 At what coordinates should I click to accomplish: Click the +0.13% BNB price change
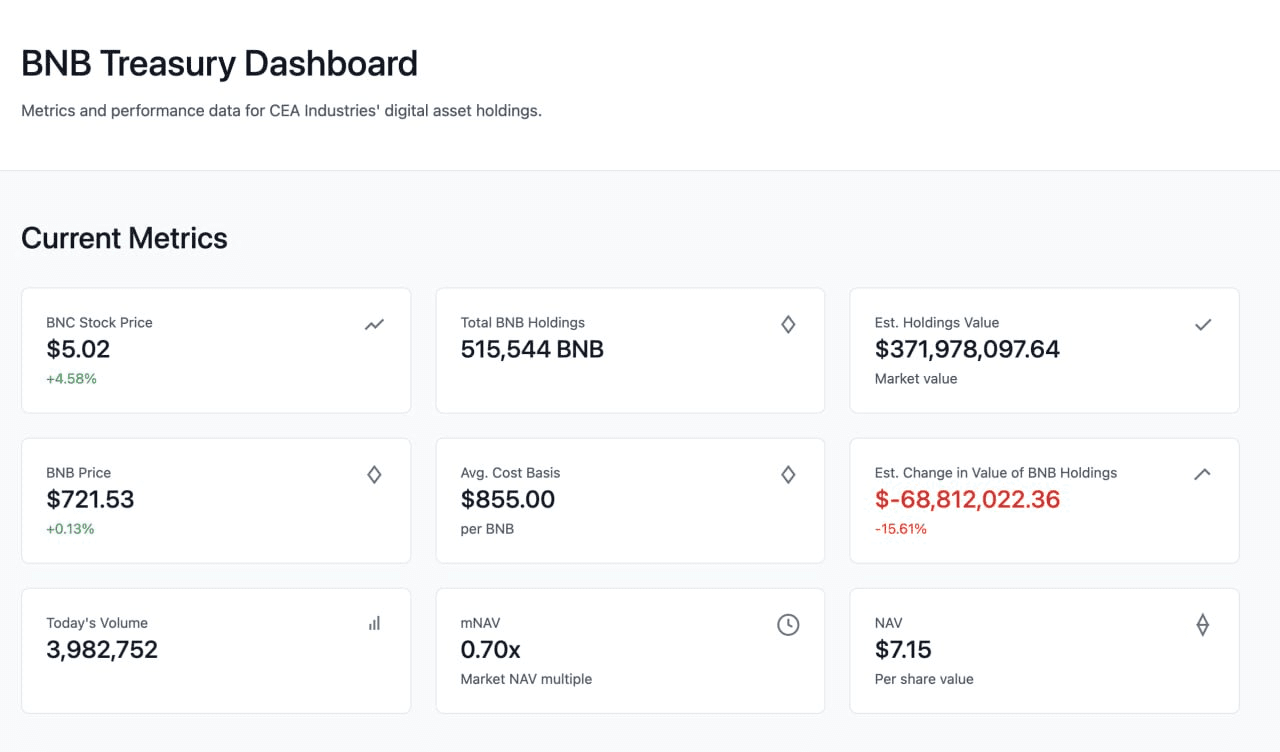[x=70, y=529]
